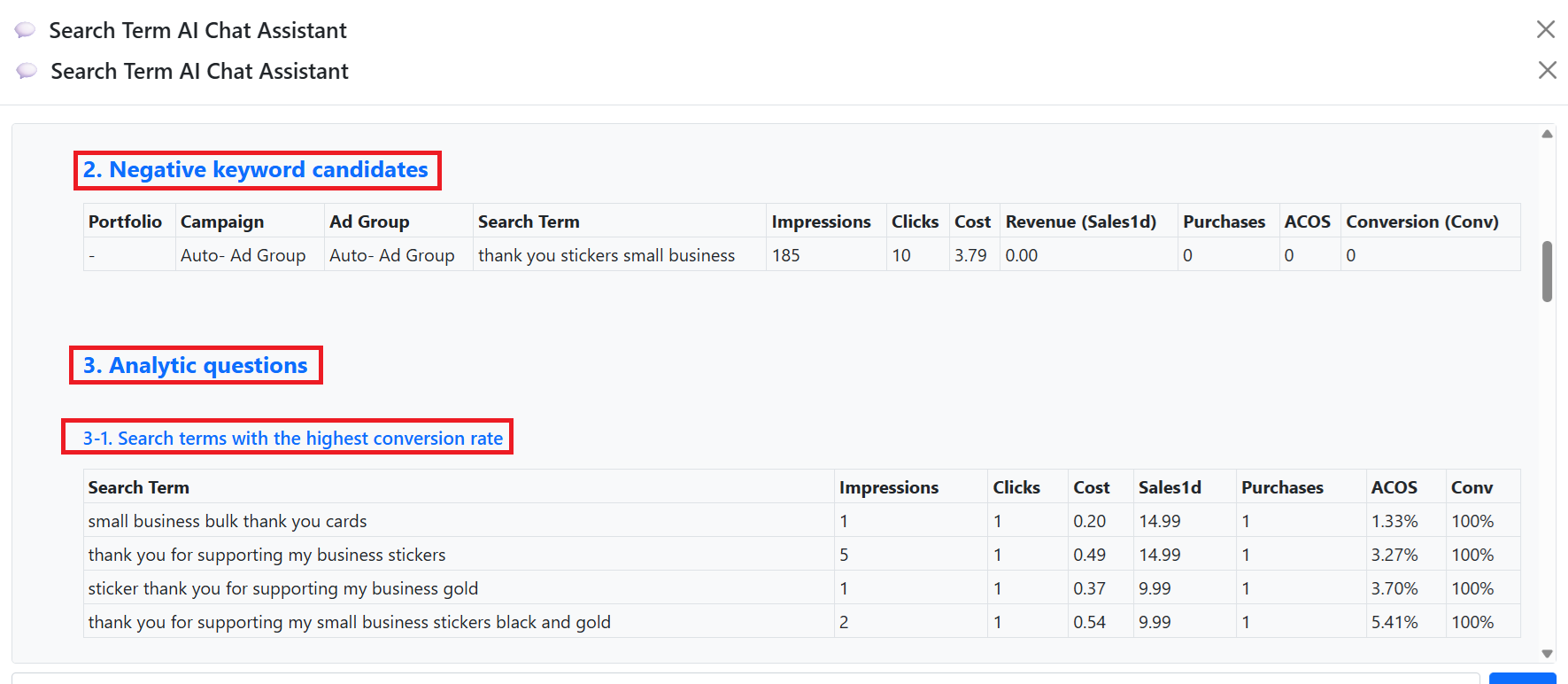Select the 'thank you stickers small business' search term
Viewport: 1568px width, 684px height.
pos(606,255)
